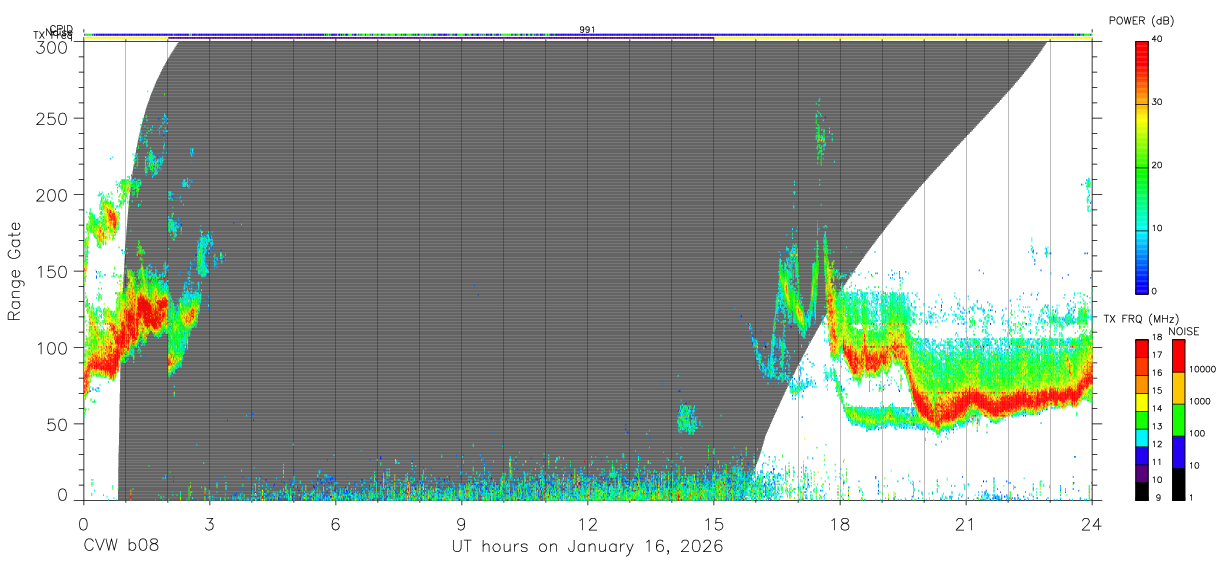Click the purple 10–11 MHz TX FRQ swatch
Screen dimensions: 1228x567
[1142, 473]
